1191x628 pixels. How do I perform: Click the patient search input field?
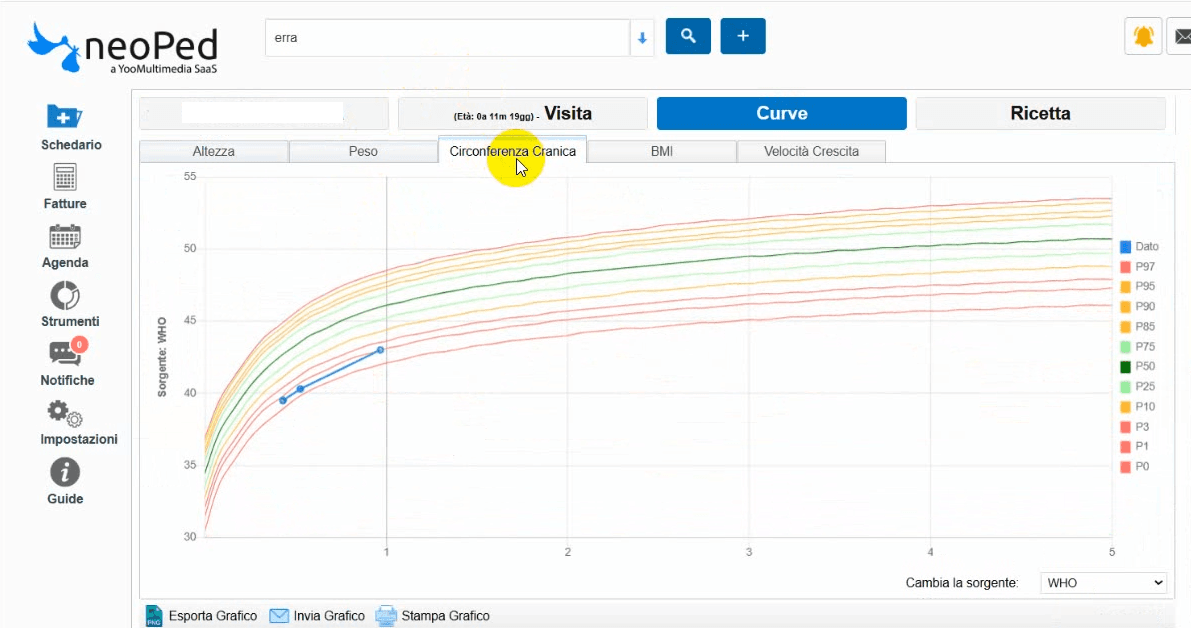[446, 38]
